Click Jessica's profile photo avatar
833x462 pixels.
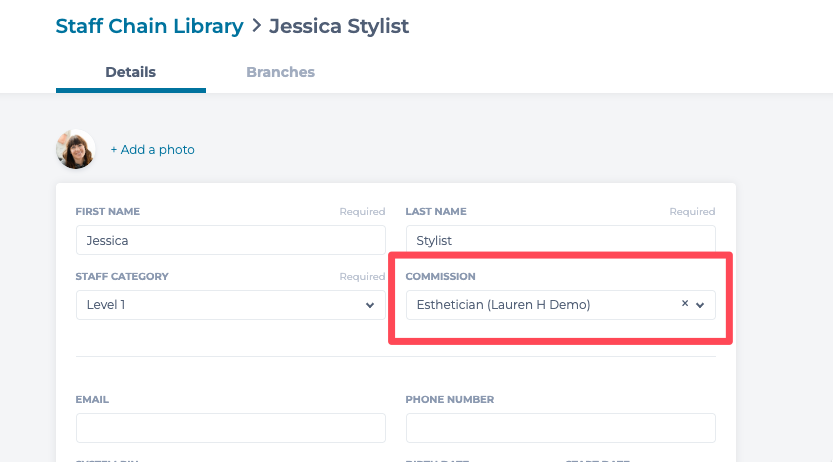pos(76,150)
